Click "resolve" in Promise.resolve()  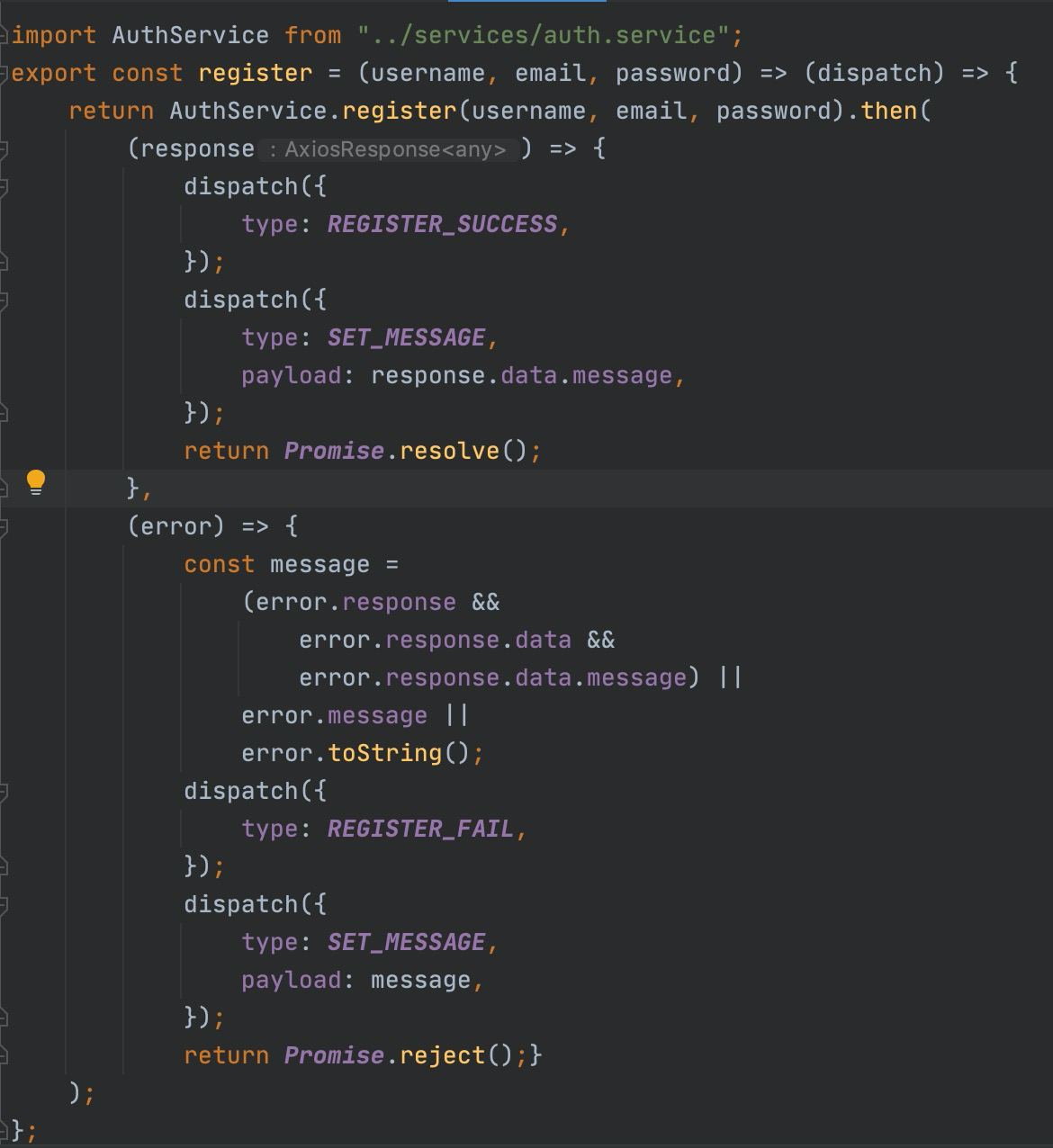[x=449, y=451]
